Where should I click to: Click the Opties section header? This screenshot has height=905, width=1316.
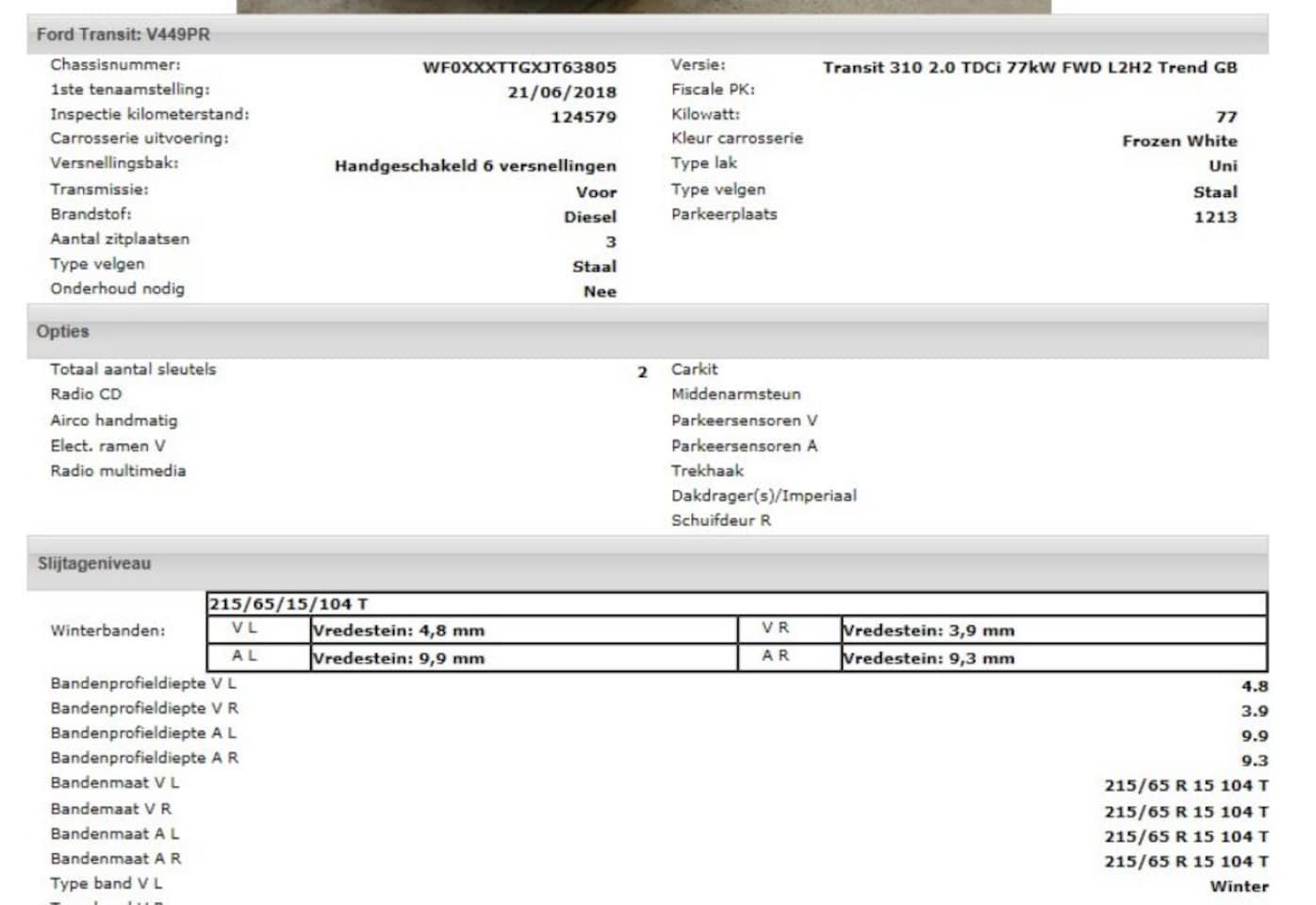pyautogui.click(x=62, y=332)
